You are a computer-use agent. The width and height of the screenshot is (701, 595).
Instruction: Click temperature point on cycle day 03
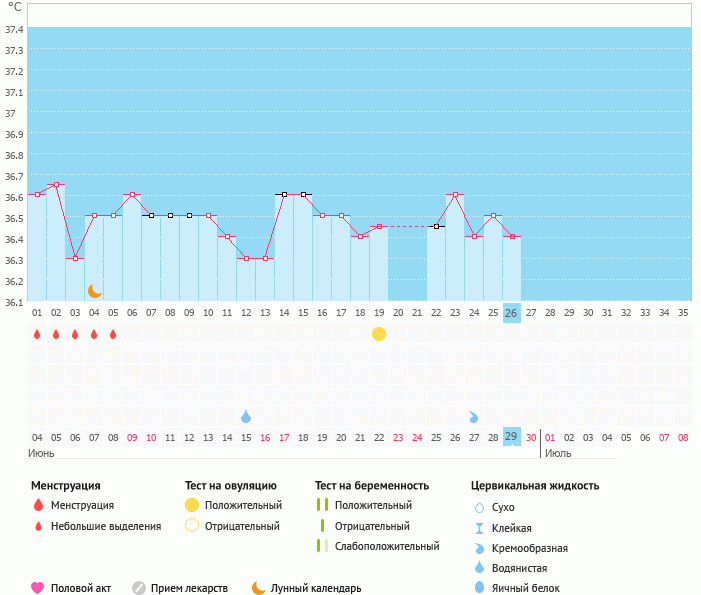[x=75, y=258]
